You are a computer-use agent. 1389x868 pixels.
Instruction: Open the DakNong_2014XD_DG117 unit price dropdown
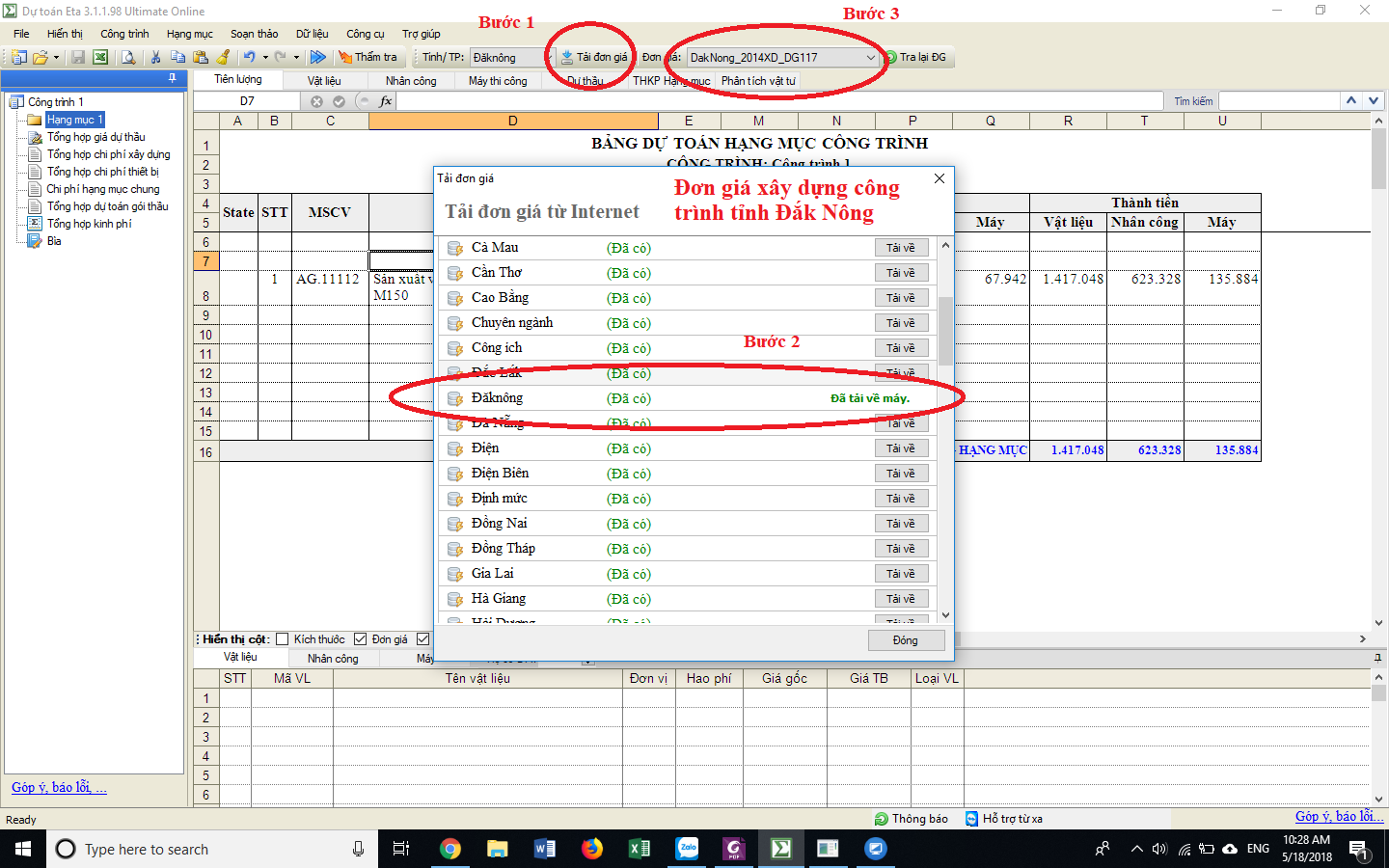tap(870, 58)
